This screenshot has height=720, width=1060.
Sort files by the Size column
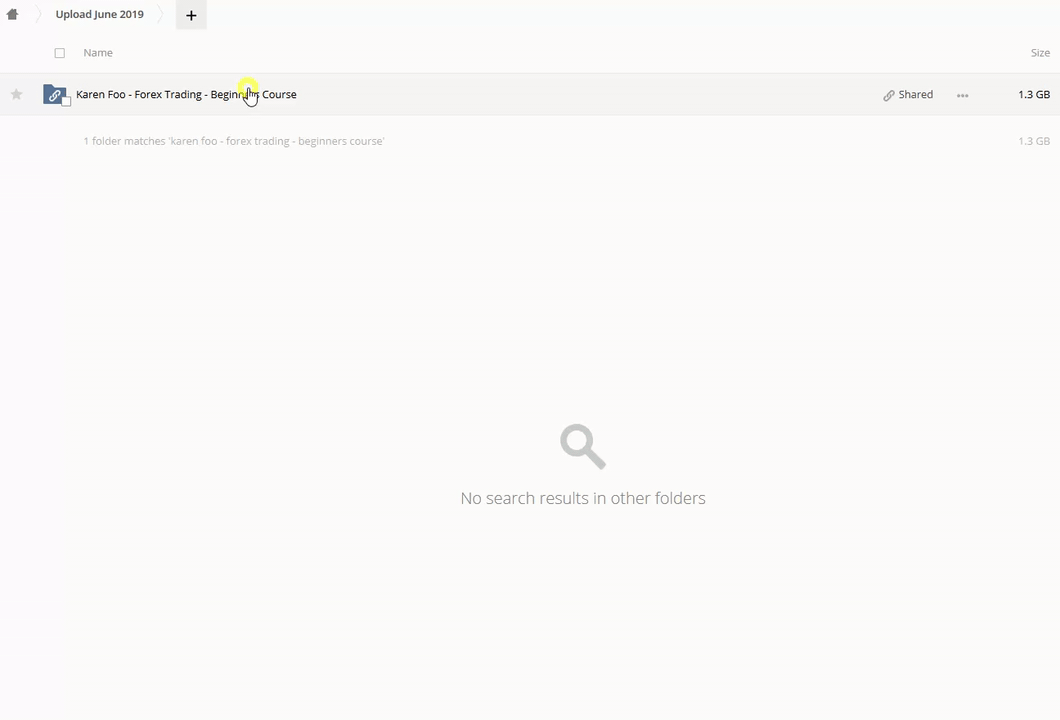[x=1039, y=53]
